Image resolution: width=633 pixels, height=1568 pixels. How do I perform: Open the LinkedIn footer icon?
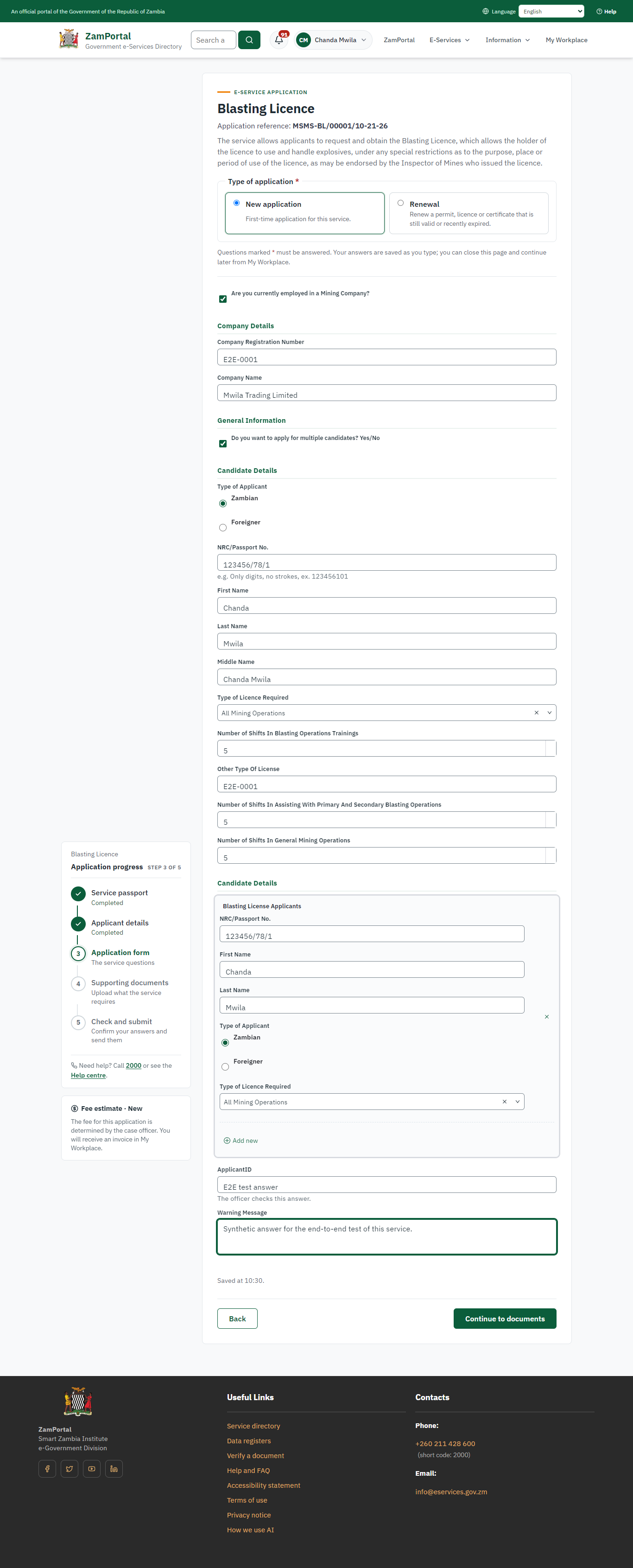click(x=114, y=1468)
